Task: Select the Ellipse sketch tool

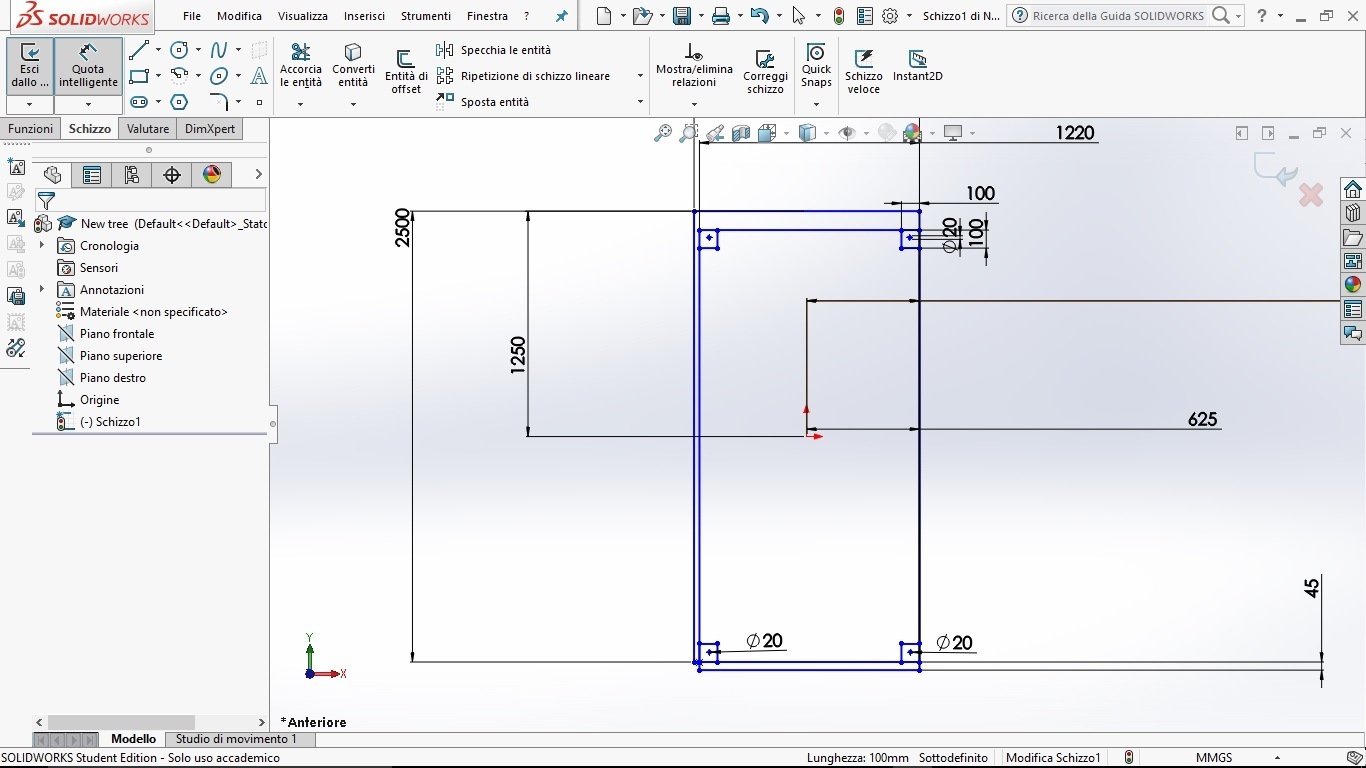Action: click(219, 76)
